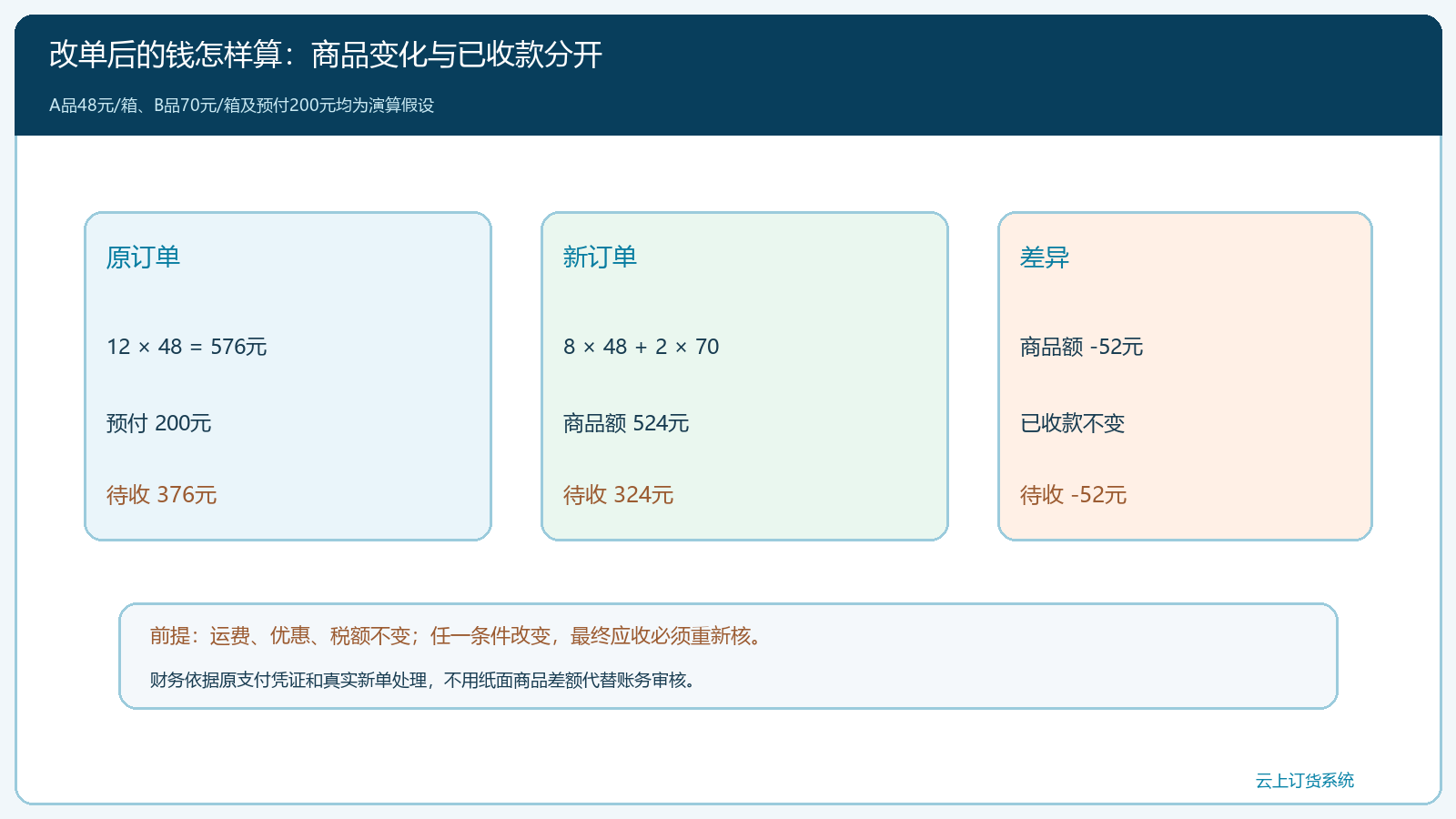
Task: Click the 差异 card heading
Action: pyautogui.click(x=1045, y=257)
